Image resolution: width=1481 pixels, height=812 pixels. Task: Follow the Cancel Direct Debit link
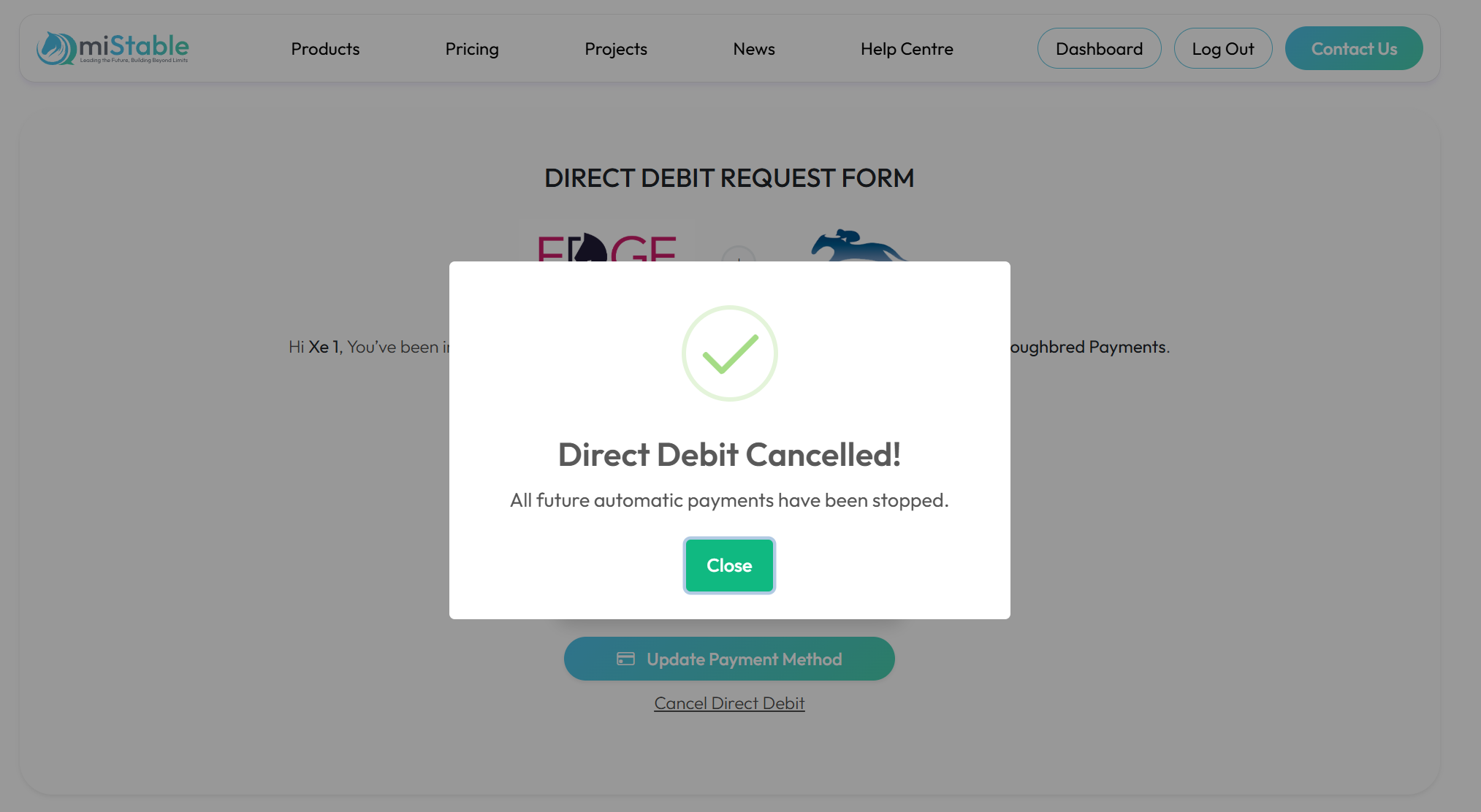[x=729, y=703]
